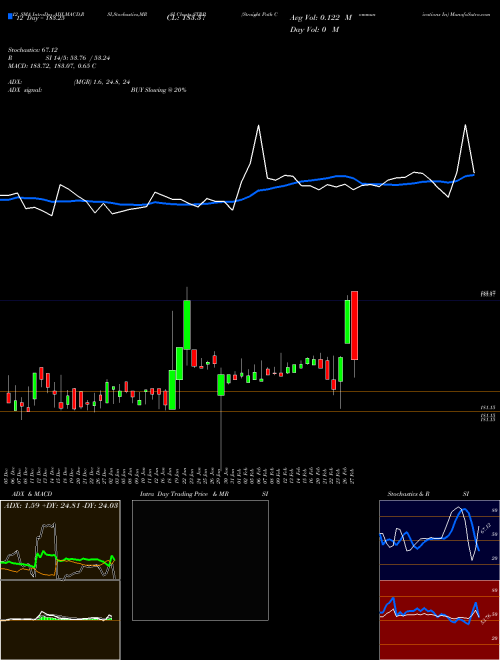Click the "ADX signal:" label
Viewport: 500px width, 660px height.
(25, 90)
